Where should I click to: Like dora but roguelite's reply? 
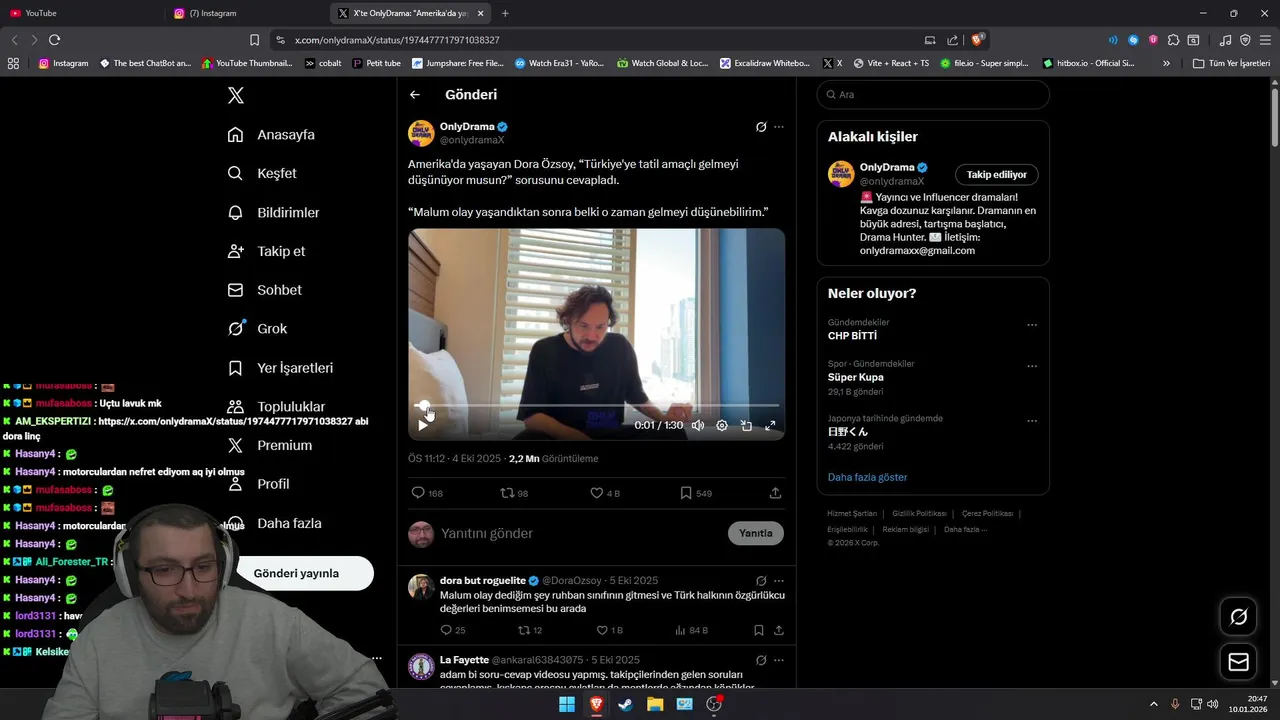(x=602, y=630)
